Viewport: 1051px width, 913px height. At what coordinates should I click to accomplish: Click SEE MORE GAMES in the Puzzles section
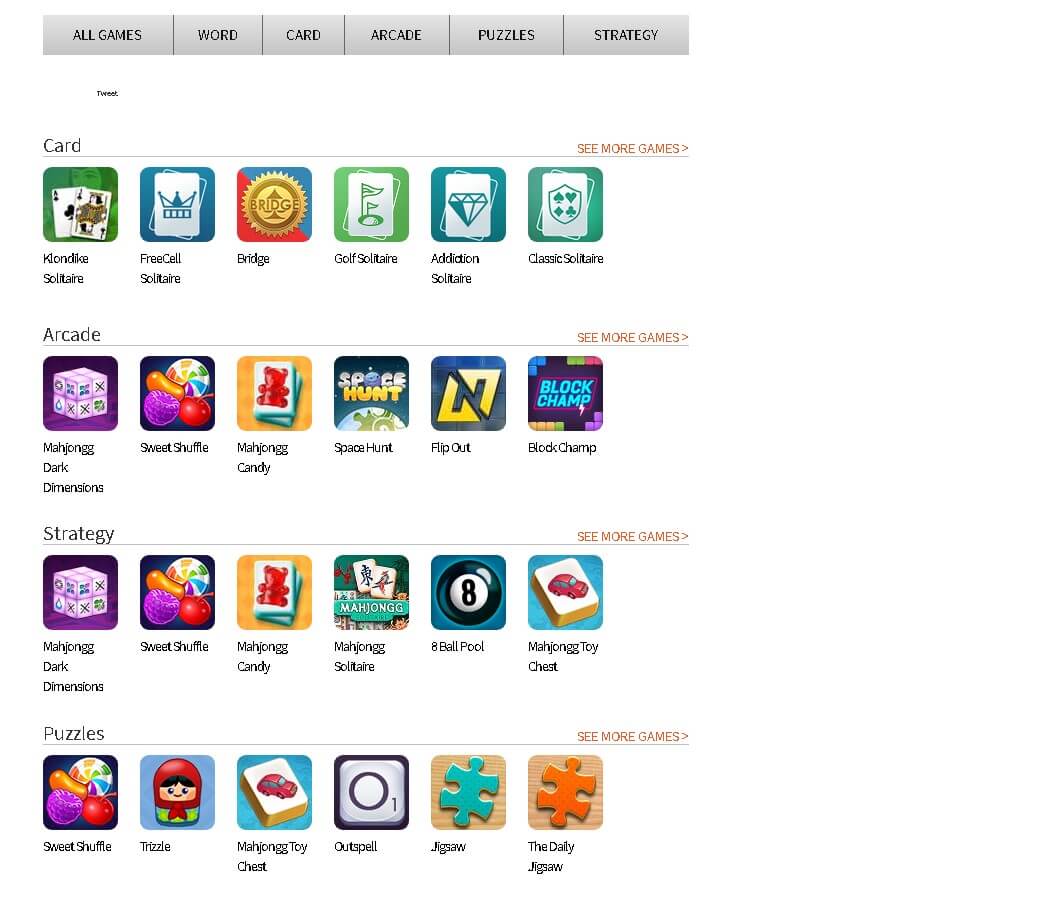point(633,737)
